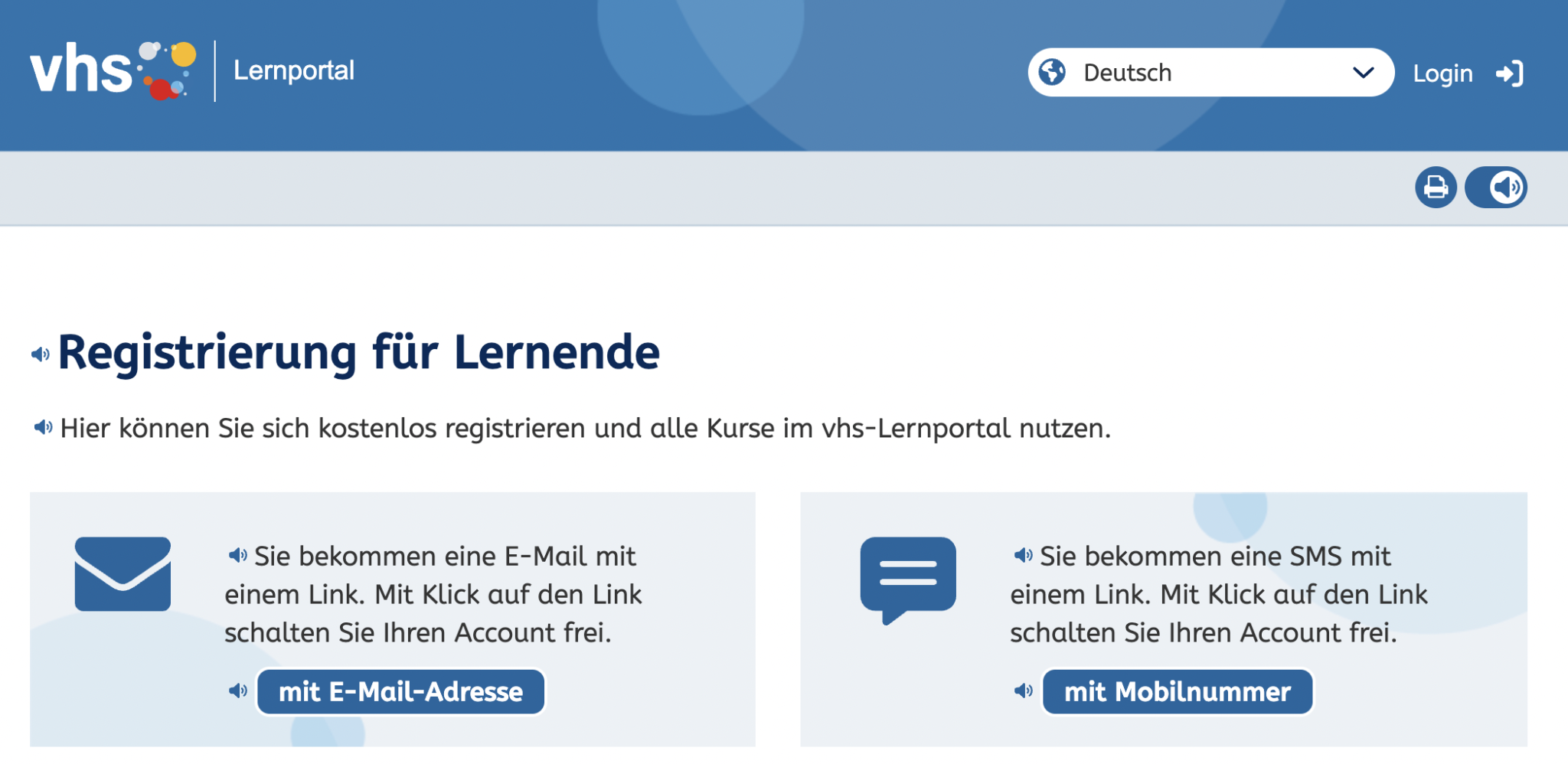Play audio for the SMS description

(1023, 555)
